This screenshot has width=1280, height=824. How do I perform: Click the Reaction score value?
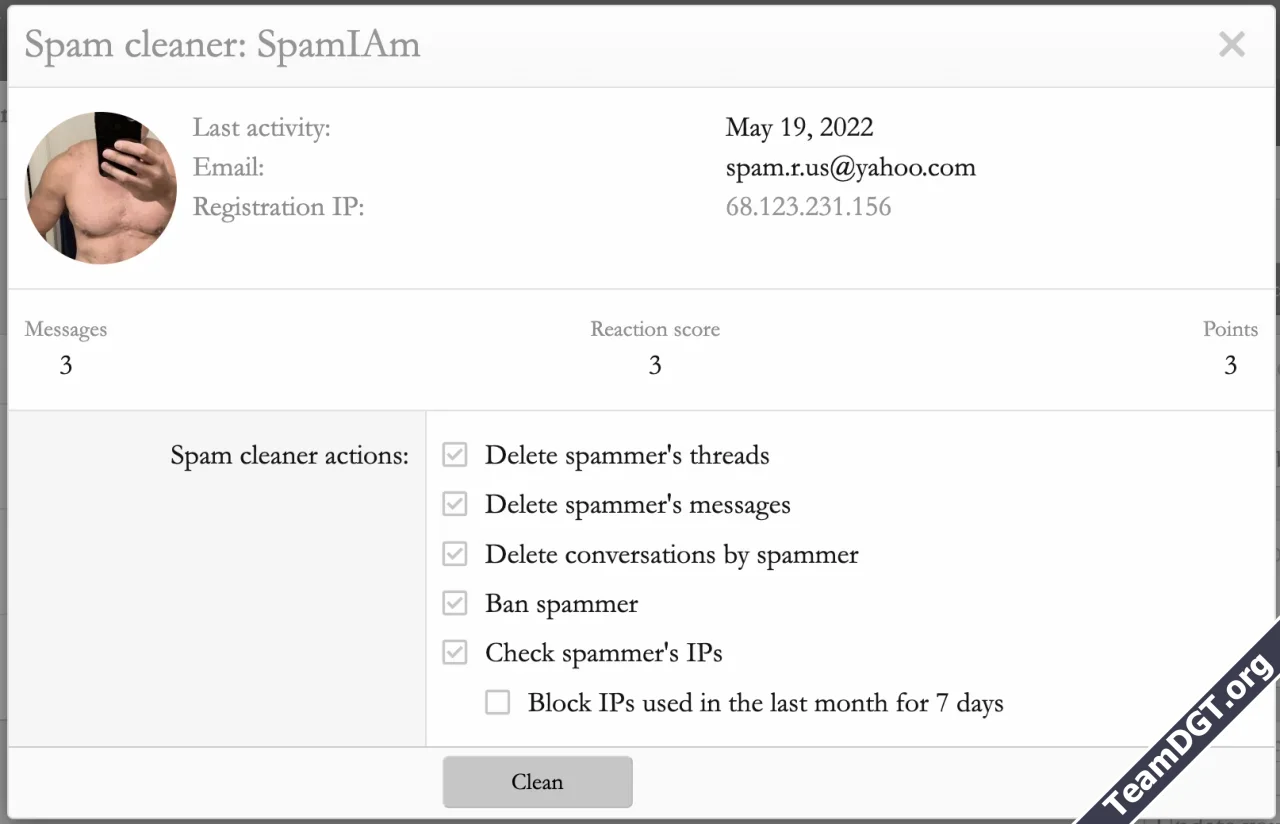click(x=655, y=366)
